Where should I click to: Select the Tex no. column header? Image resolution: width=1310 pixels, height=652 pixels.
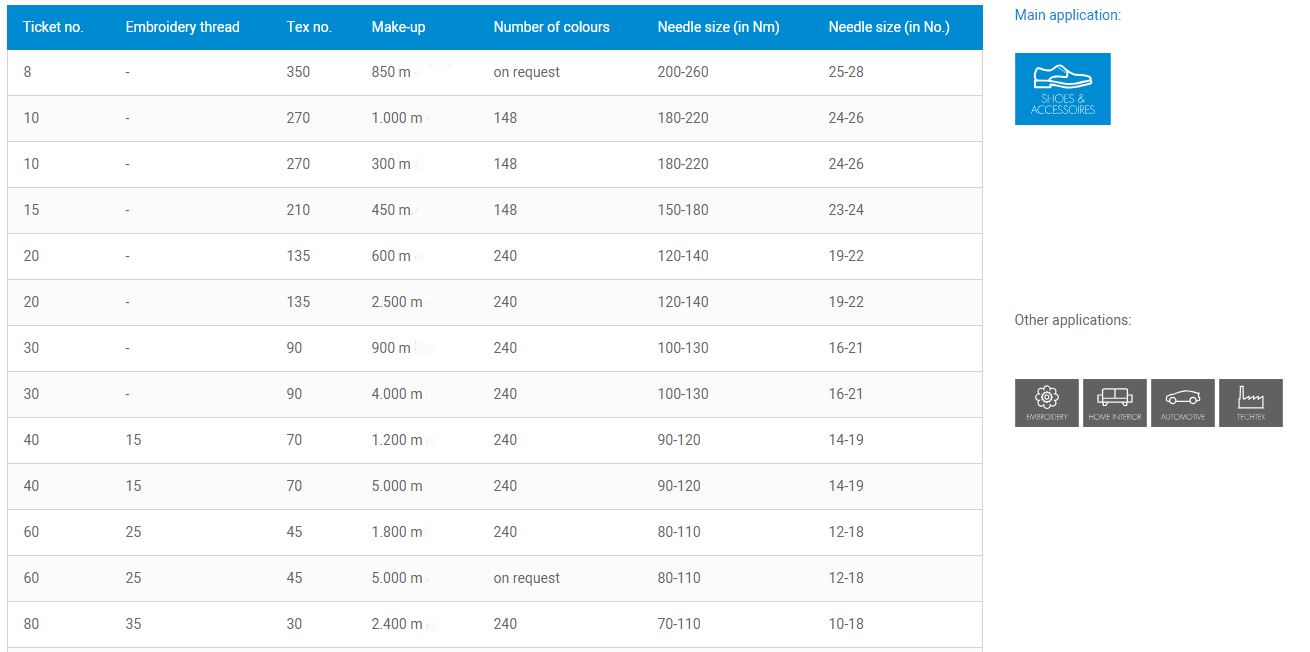pos(309,27)
